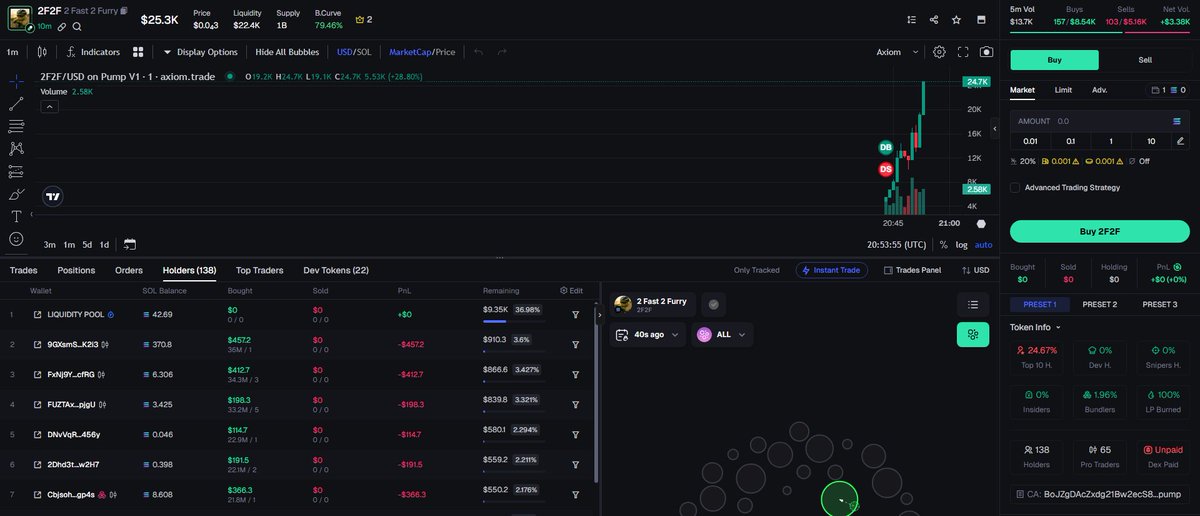Open chart settings gear
Screen dimensions: 1200x516
pyautogui.click(x=939, y=52)
